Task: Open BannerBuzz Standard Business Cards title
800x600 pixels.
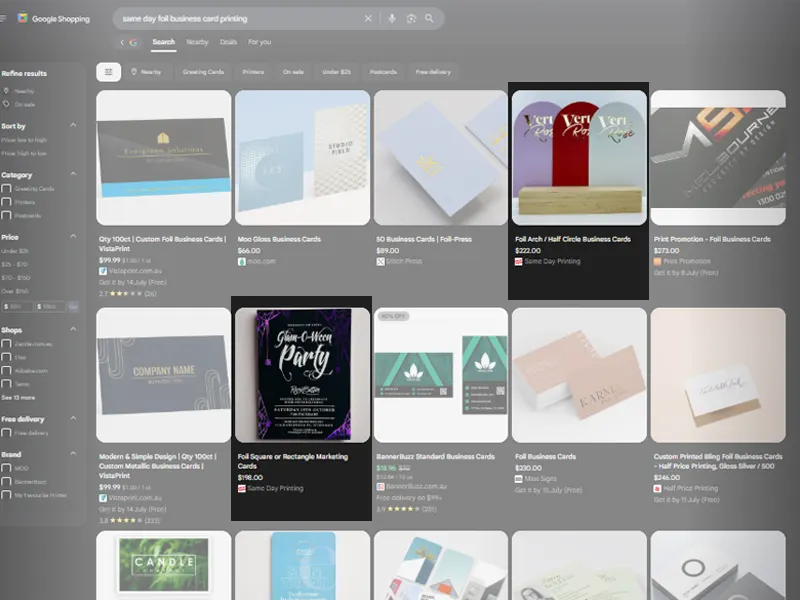Action: tap(435, 457)
